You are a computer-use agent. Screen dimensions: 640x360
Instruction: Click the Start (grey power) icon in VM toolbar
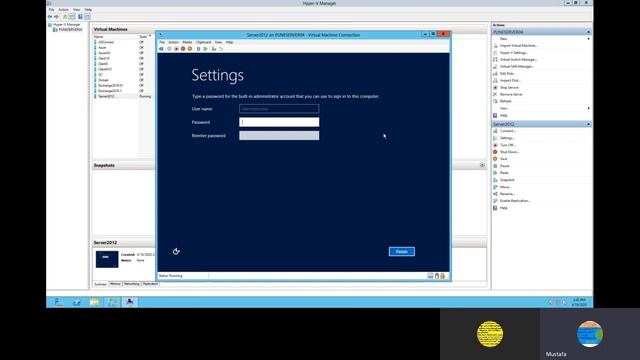click(169, 49)
